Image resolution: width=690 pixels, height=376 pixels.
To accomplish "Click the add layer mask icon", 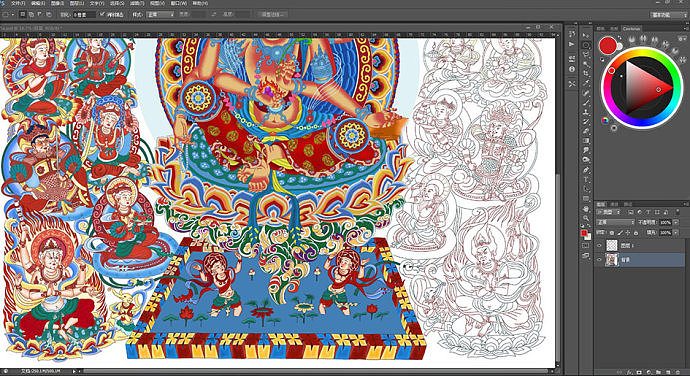I will point(639,372).
